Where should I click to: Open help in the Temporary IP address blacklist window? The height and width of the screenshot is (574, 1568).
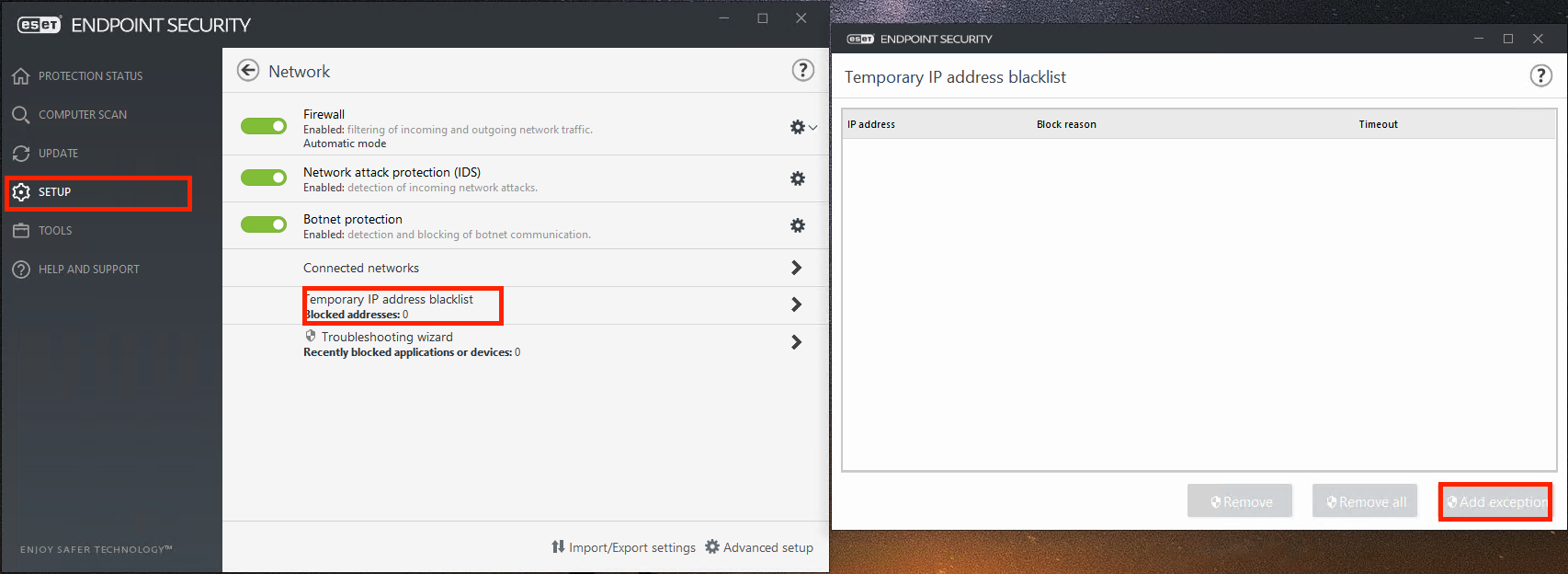point(1540,76)
